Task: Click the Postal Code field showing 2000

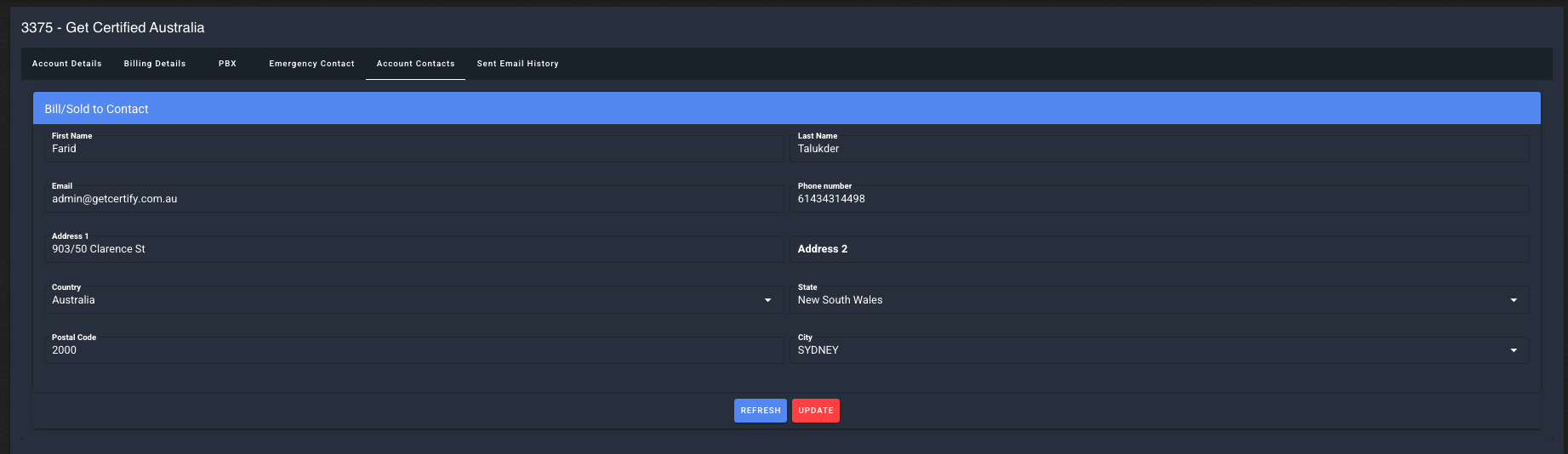Action: [x=414, y=350]
